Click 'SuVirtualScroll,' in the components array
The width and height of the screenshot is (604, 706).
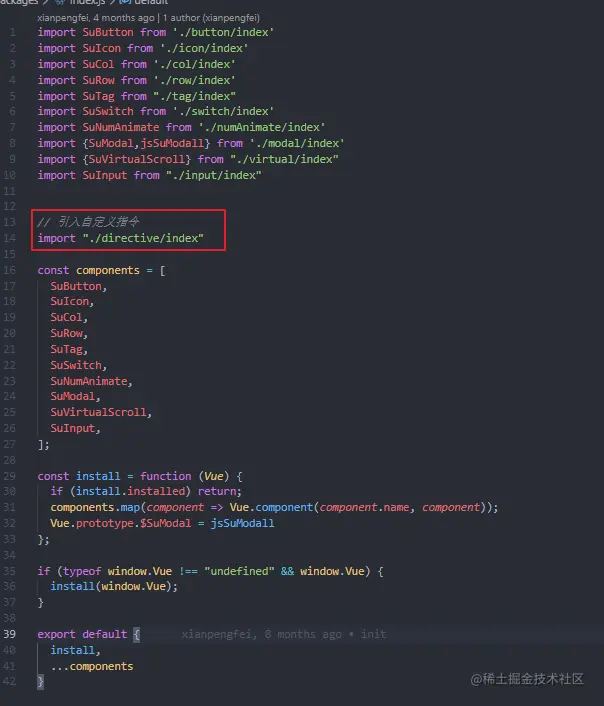point(101,412)
